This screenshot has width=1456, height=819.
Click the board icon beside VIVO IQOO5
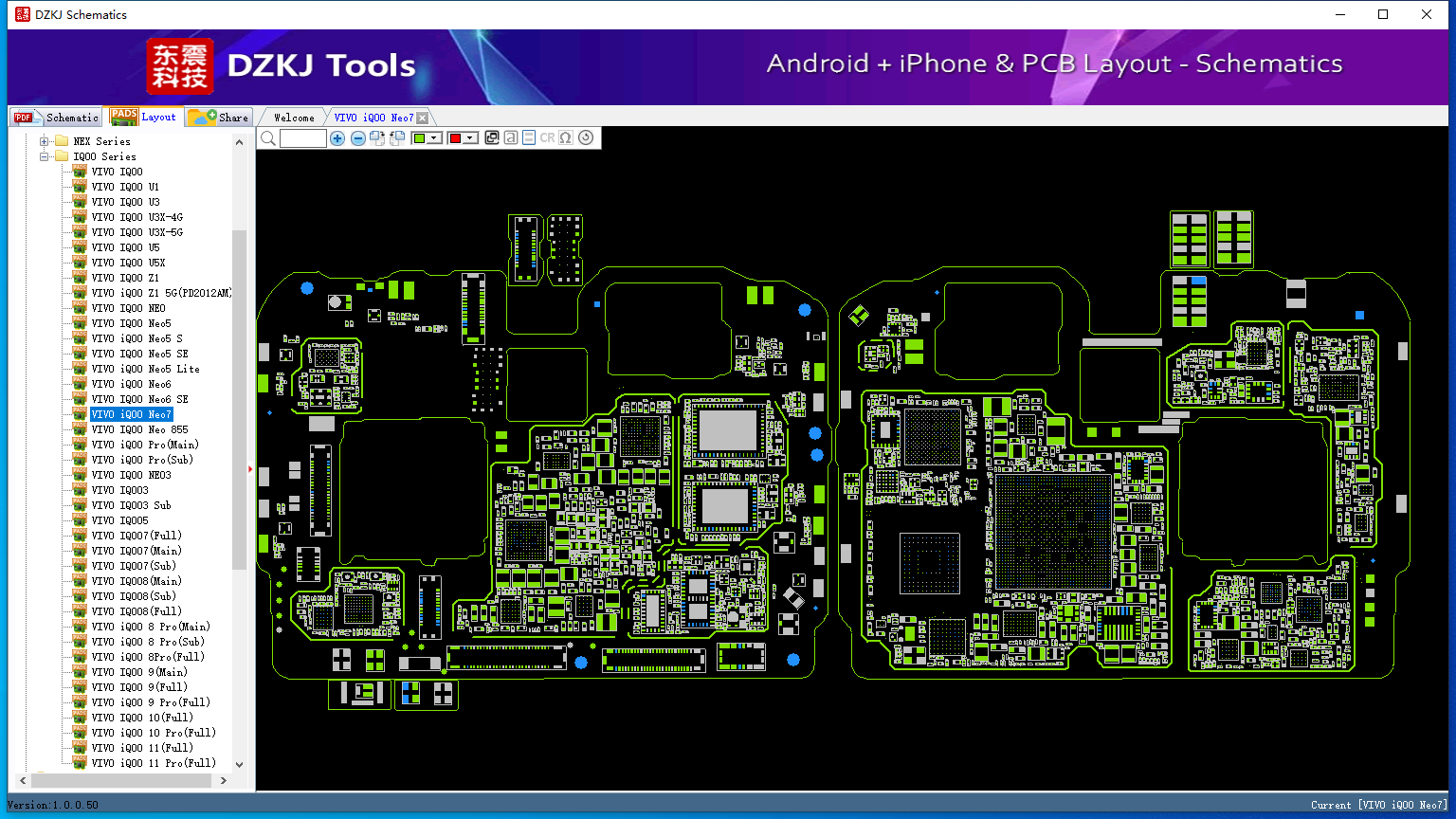[x=80, y=520]
